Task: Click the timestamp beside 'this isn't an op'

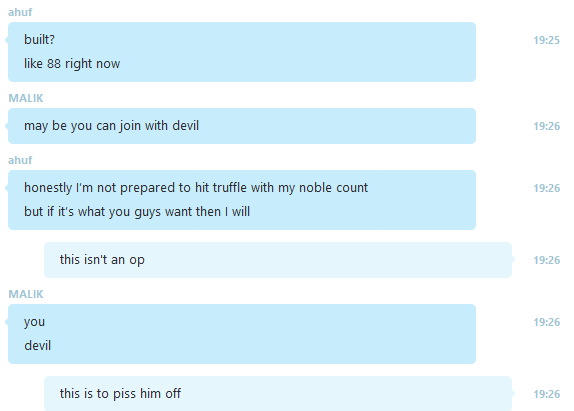Action: point(546,260)
